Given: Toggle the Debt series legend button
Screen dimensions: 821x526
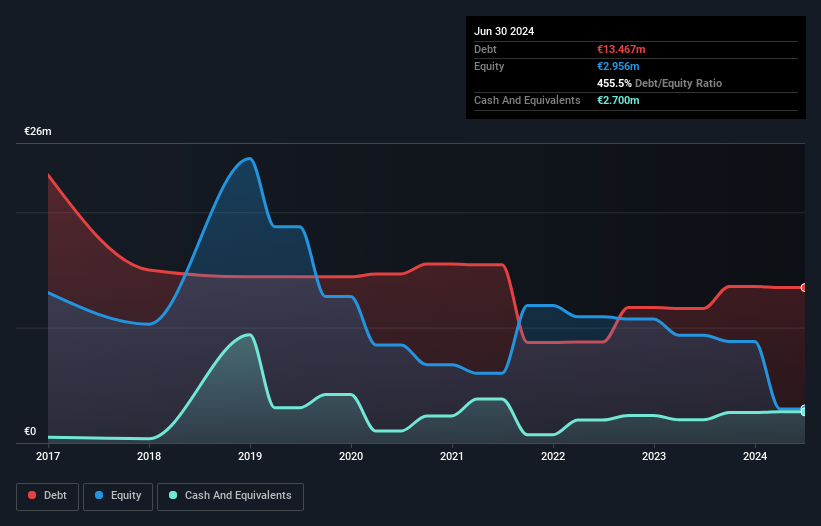Looking at the screenshot, I should [48, 497].
